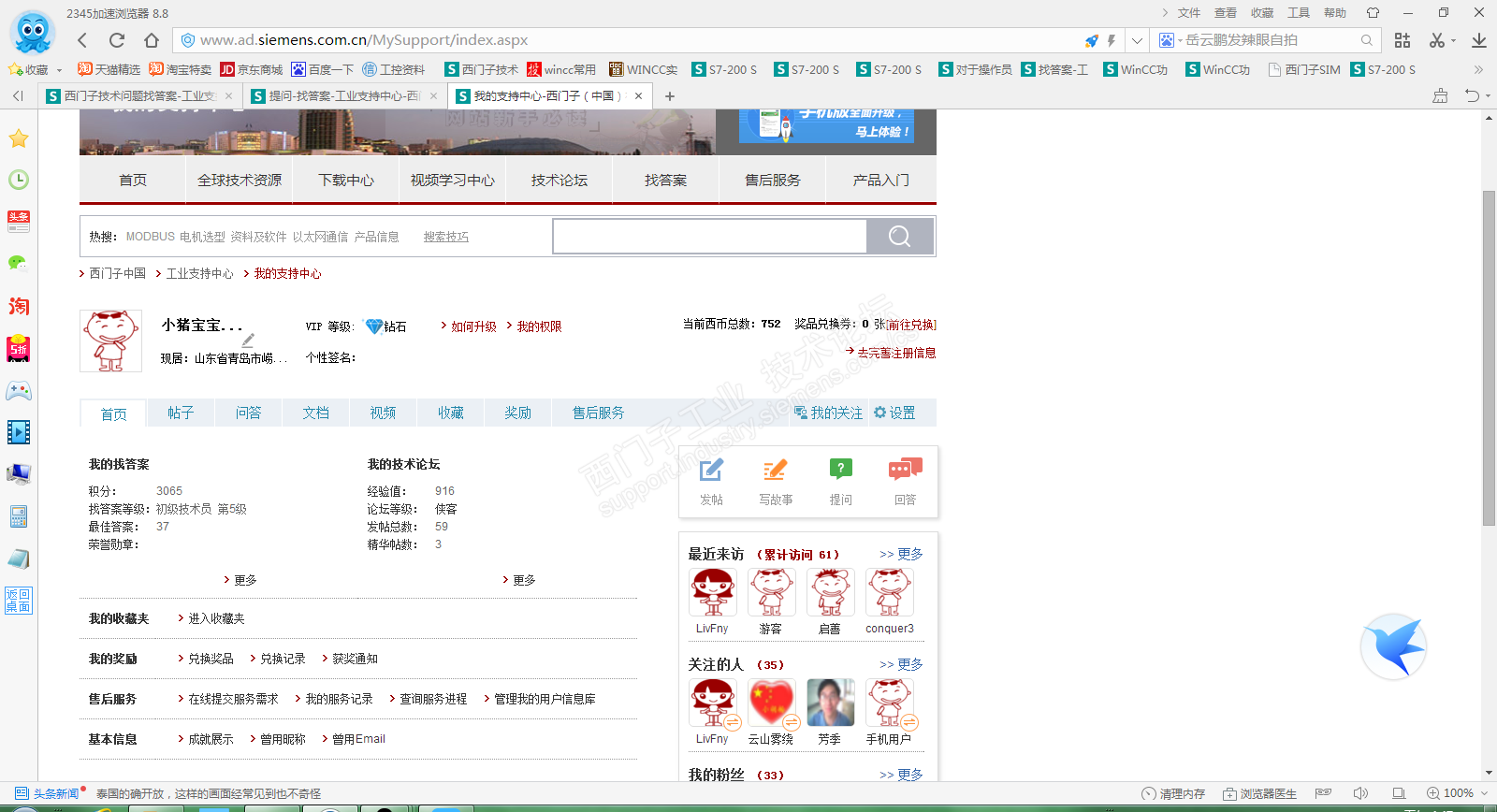The width and height of the screenshot is (1497, 812).
Task: Select the 文档 profile tab
Action: (x=315, y=413)
